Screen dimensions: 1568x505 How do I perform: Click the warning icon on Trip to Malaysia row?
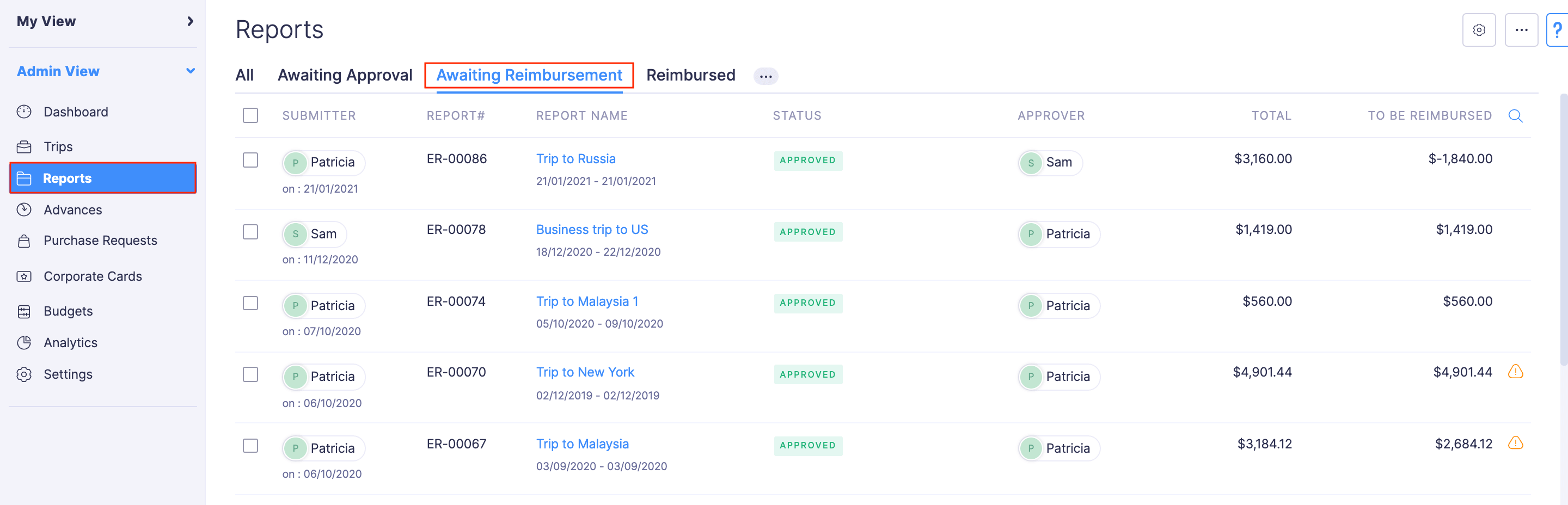(x=1515, y=444)
